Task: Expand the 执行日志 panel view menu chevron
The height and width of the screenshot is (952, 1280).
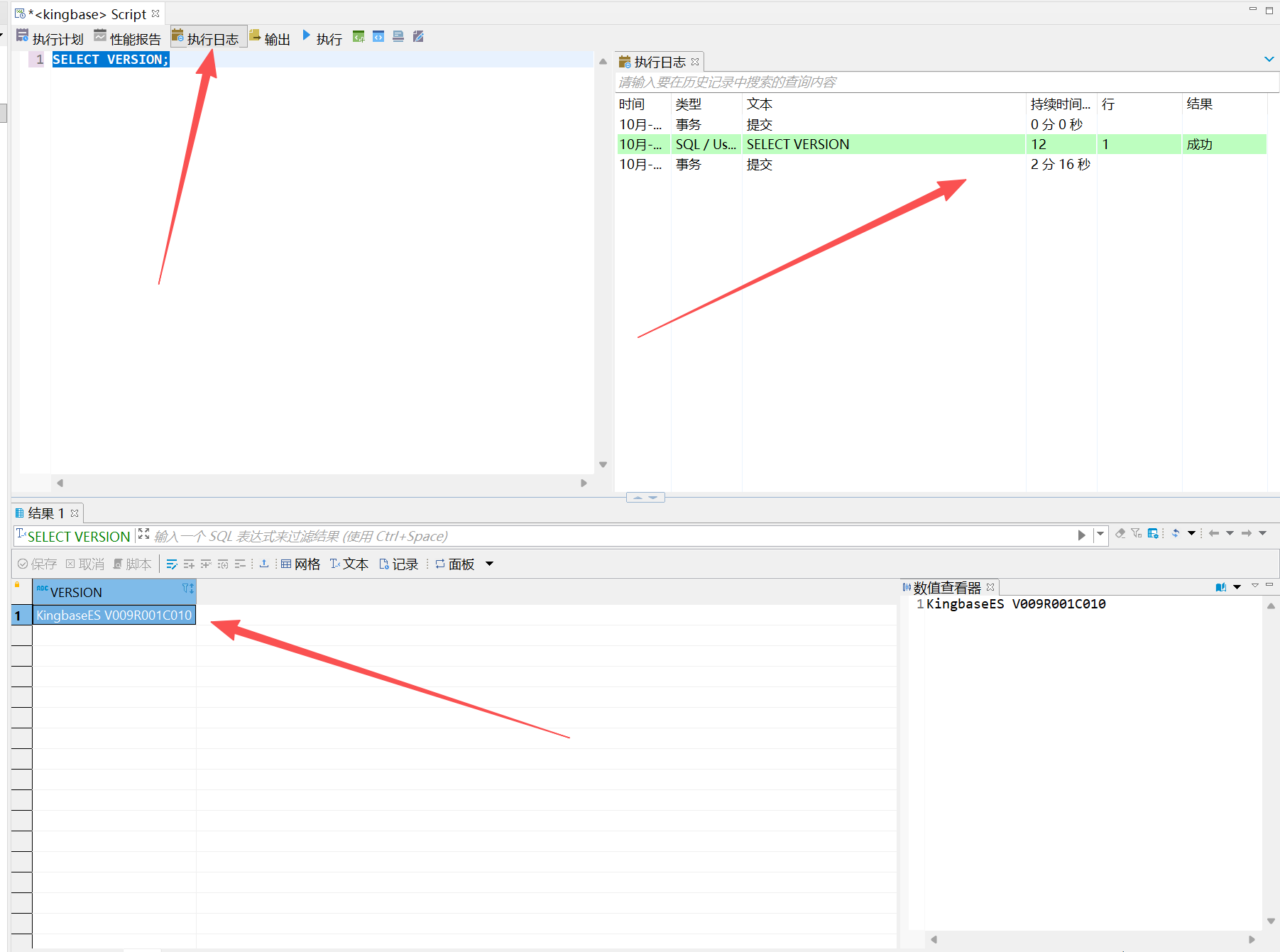Action: 1269,60
